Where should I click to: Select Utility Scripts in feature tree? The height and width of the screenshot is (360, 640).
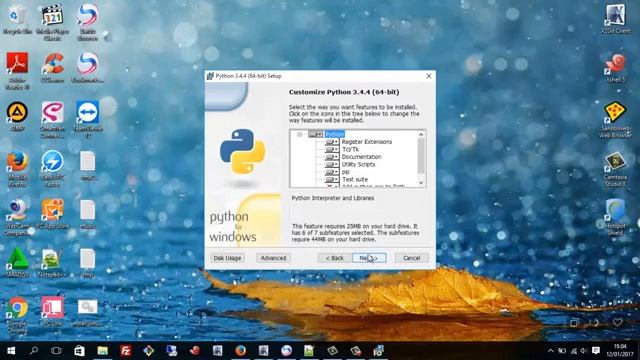coord(358,164)
